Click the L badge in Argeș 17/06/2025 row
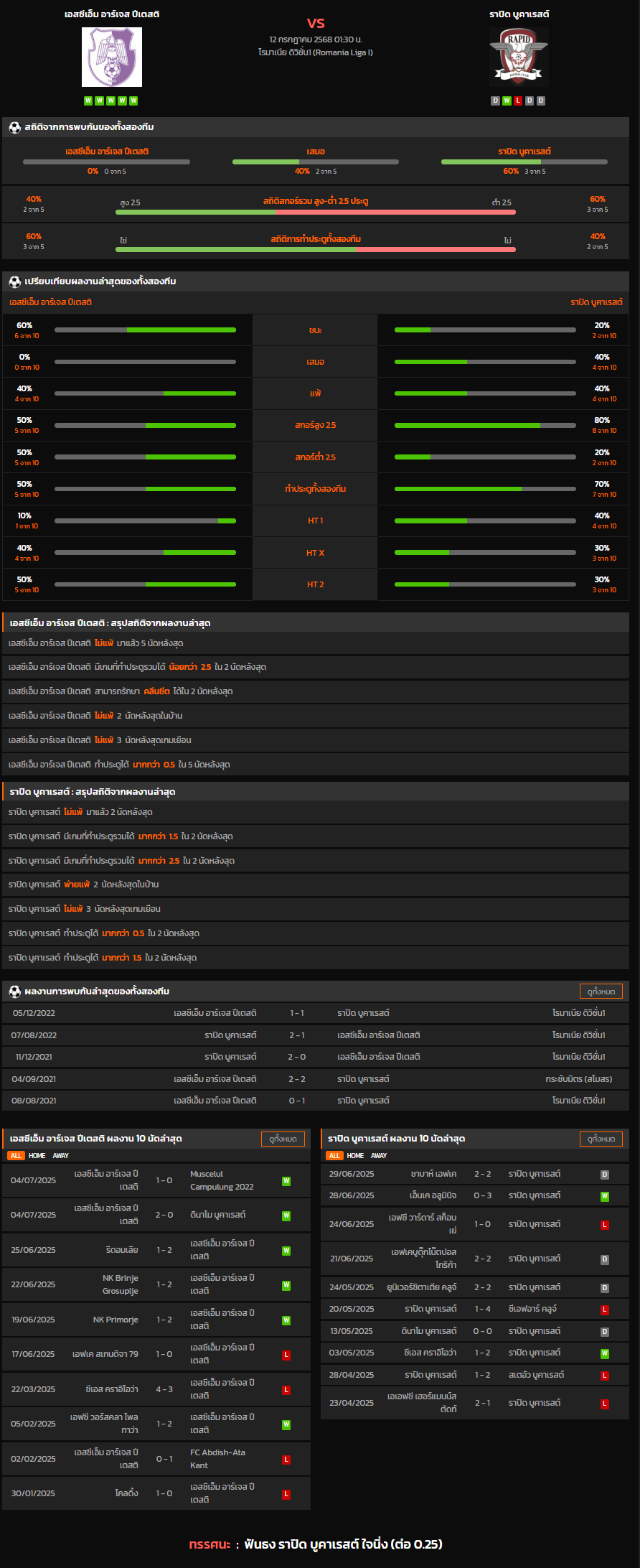 286,1355
